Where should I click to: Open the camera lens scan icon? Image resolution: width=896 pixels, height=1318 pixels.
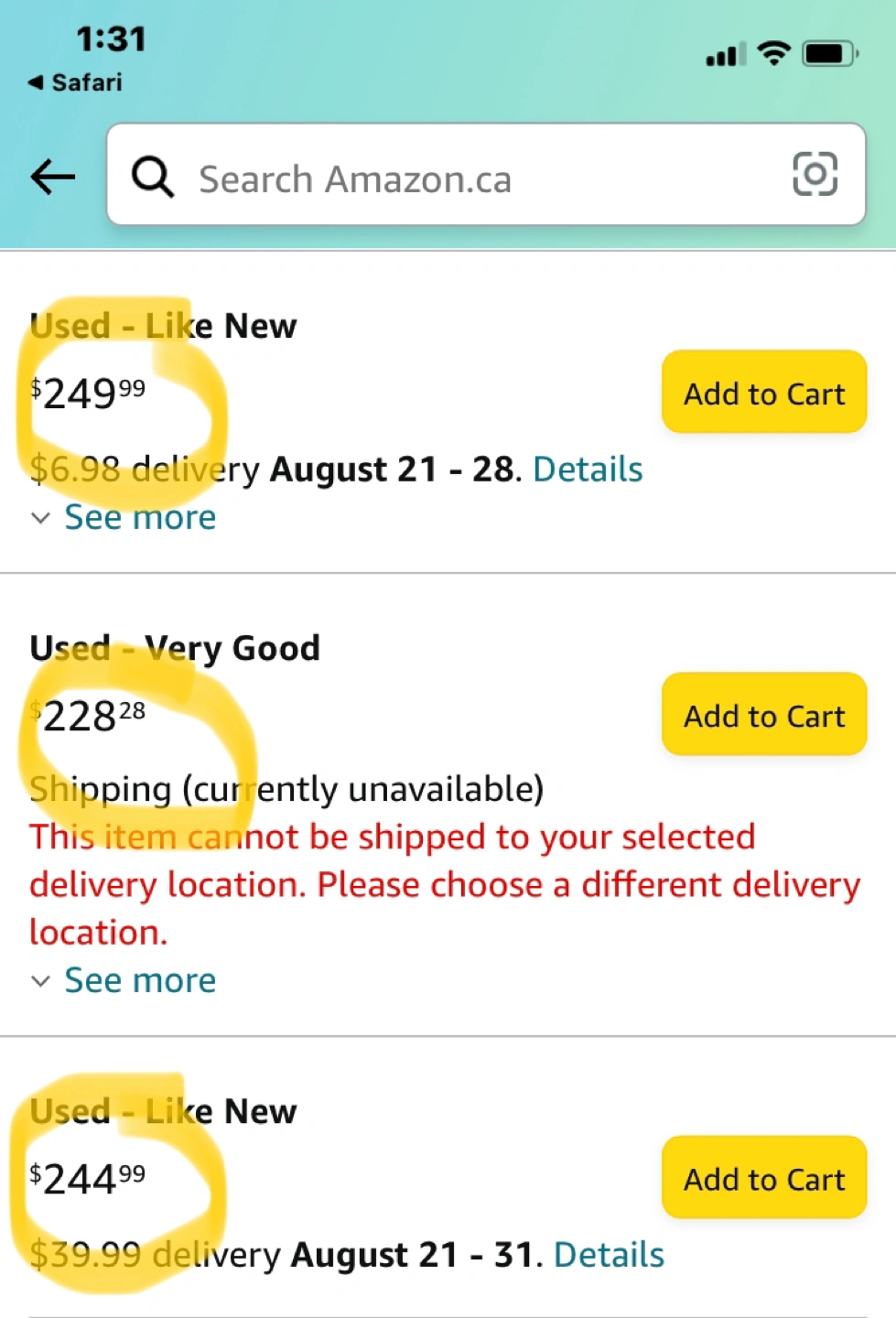coord(815,174)
